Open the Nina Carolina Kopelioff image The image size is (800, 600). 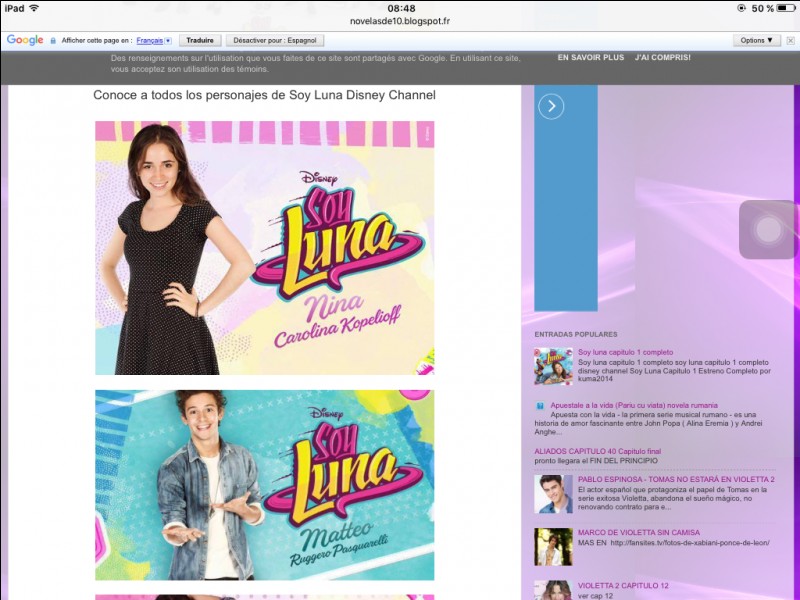pyautogui.click(x=265, y=248)
